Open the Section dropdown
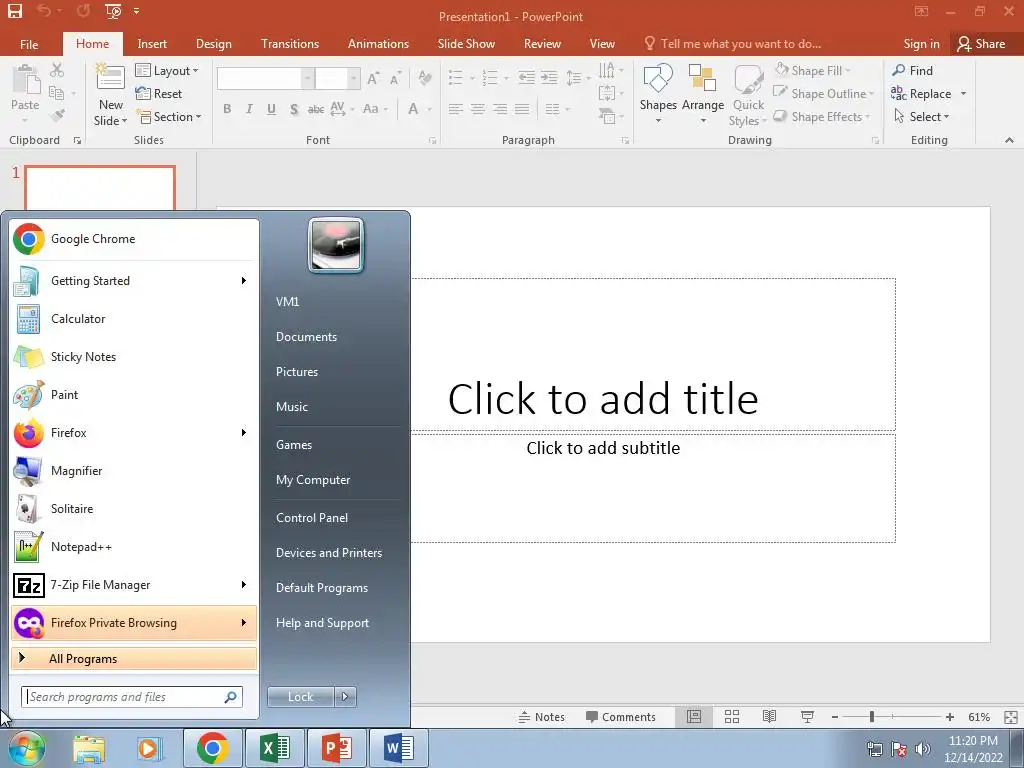The width and height of the screenshot is (1024, 768). click(168, 117)
